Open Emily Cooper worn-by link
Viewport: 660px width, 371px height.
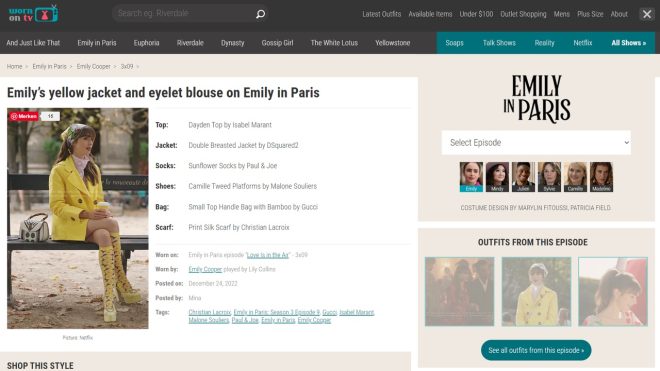click(205, 270)
